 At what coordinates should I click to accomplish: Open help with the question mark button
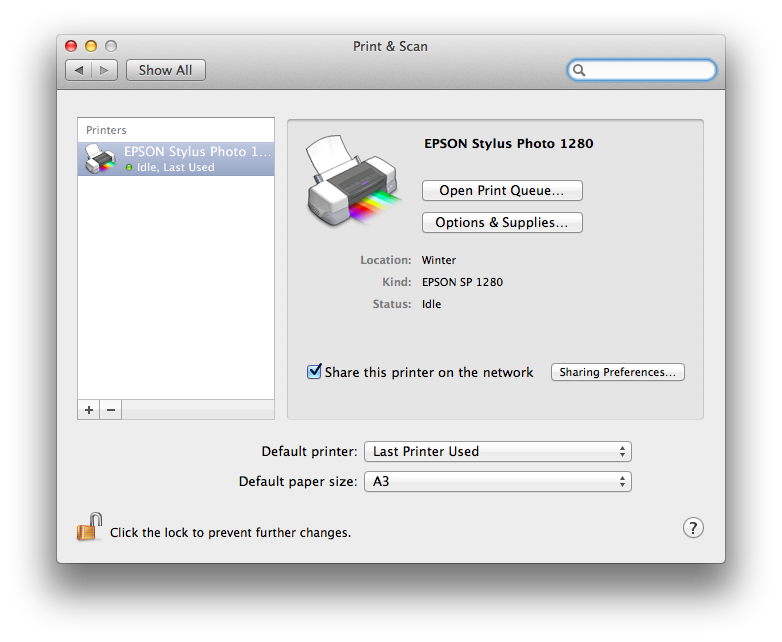pyautogui.click(x=693, y=528)
